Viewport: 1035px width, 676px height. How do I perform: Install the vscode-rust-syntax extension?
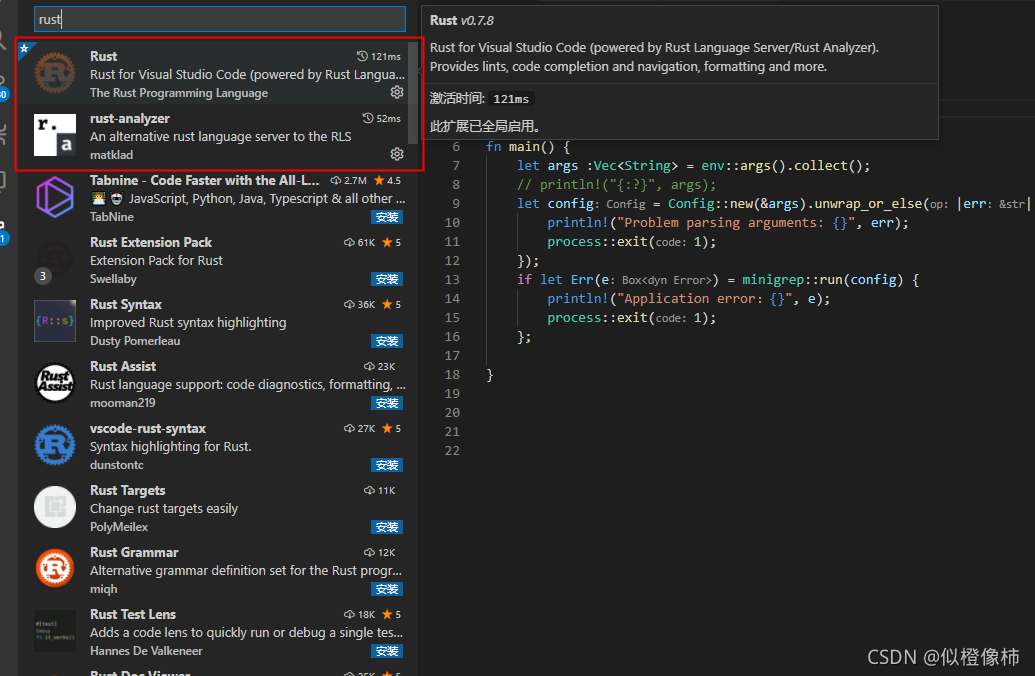387,465
